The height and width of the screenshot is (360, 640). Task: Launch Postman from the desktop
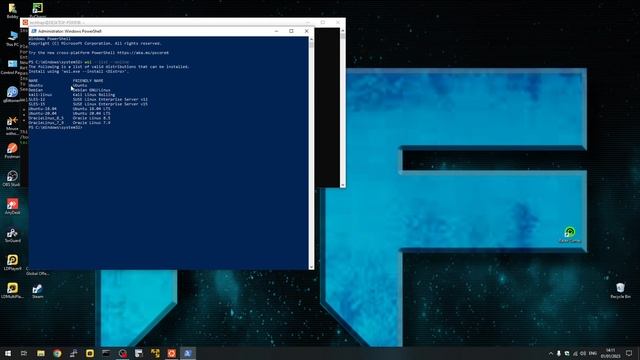(x=12, y=150)
